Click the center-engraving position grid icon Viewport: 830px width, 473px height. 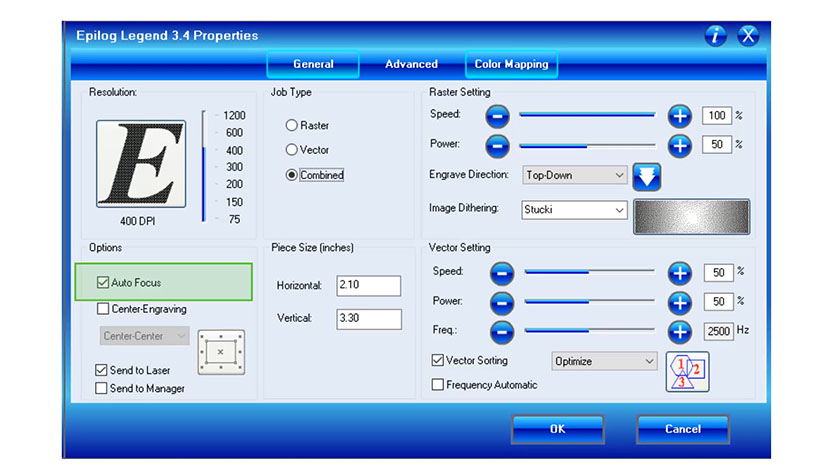click(x=220, y=352)
